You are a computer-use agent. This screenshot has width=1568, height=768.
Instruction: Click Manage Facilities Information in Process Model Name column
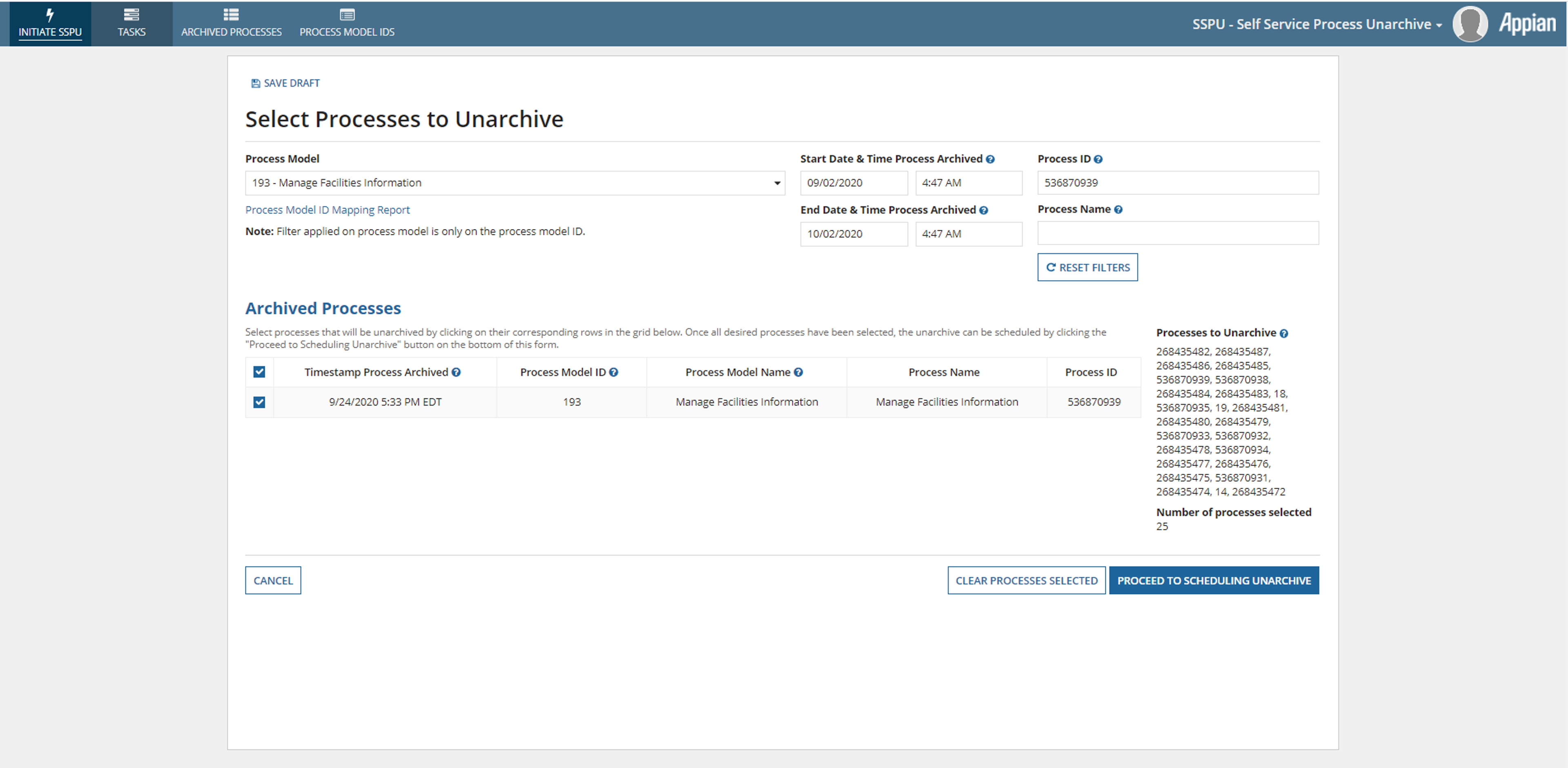click(x=747, y=402)
